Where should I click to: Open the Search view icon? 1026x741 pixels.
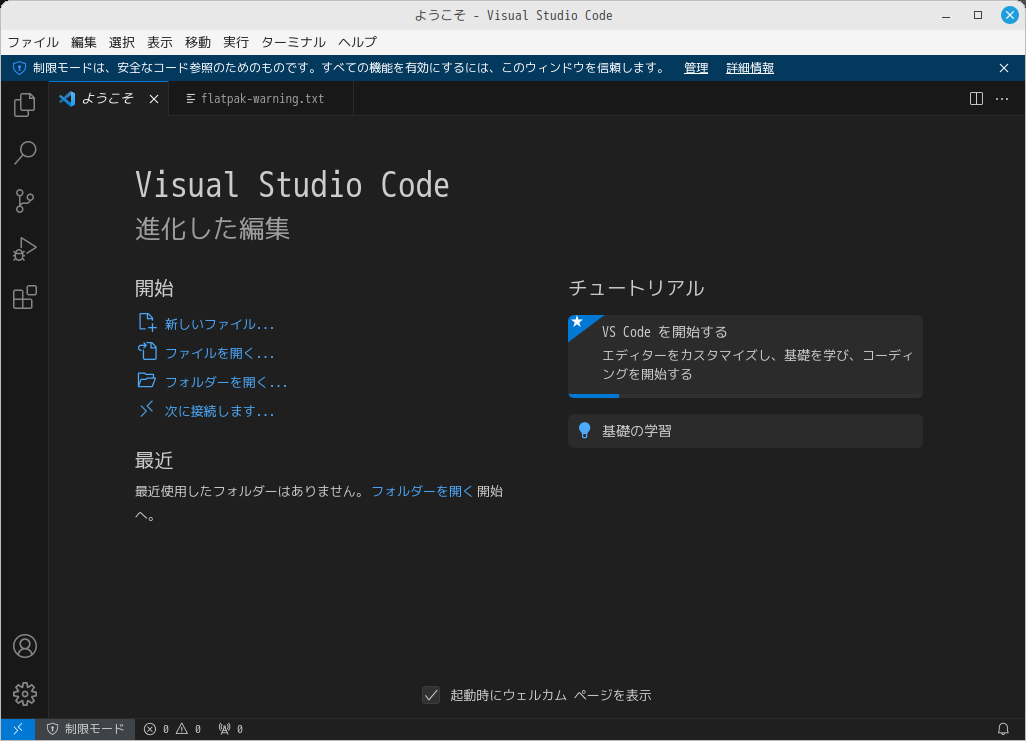(x=25, y=153)
